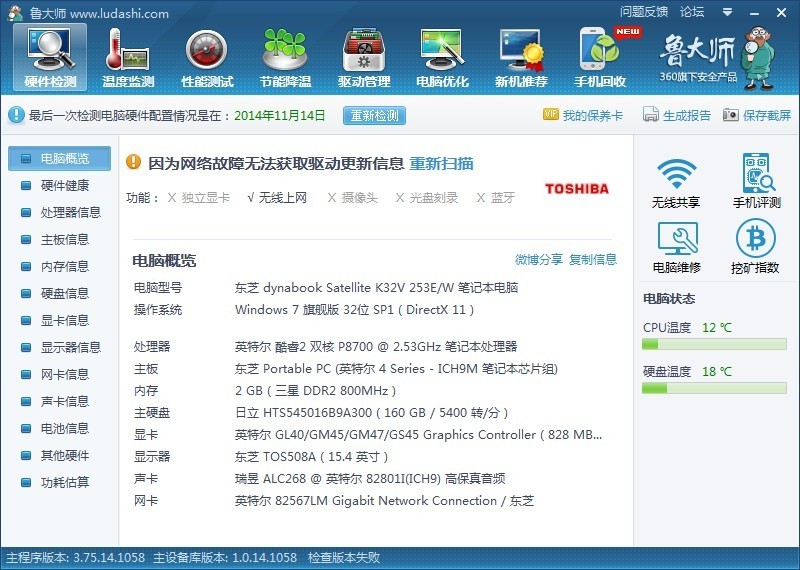Viewport: 800px width, 570px height.
Task: Click the 重新检测 re-detect button
Action: (x=374, y=115)
